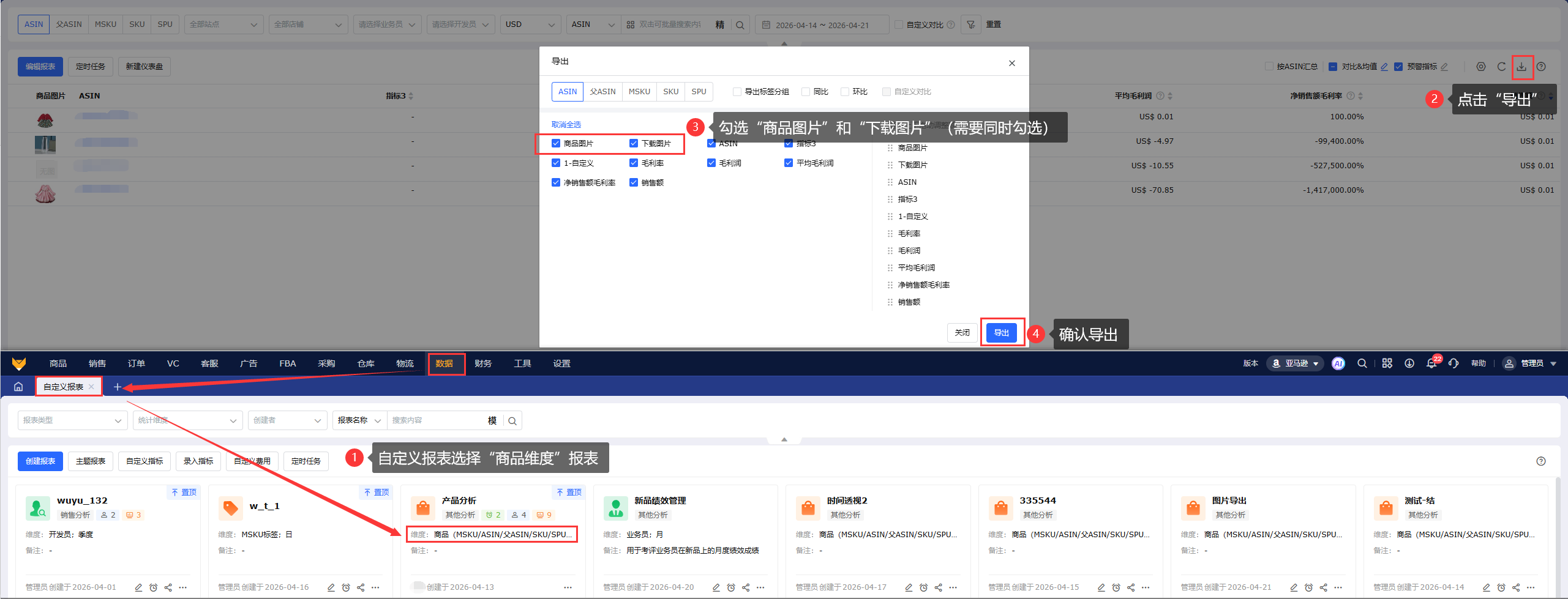Open the USD currency dropdown

point(530,24)
